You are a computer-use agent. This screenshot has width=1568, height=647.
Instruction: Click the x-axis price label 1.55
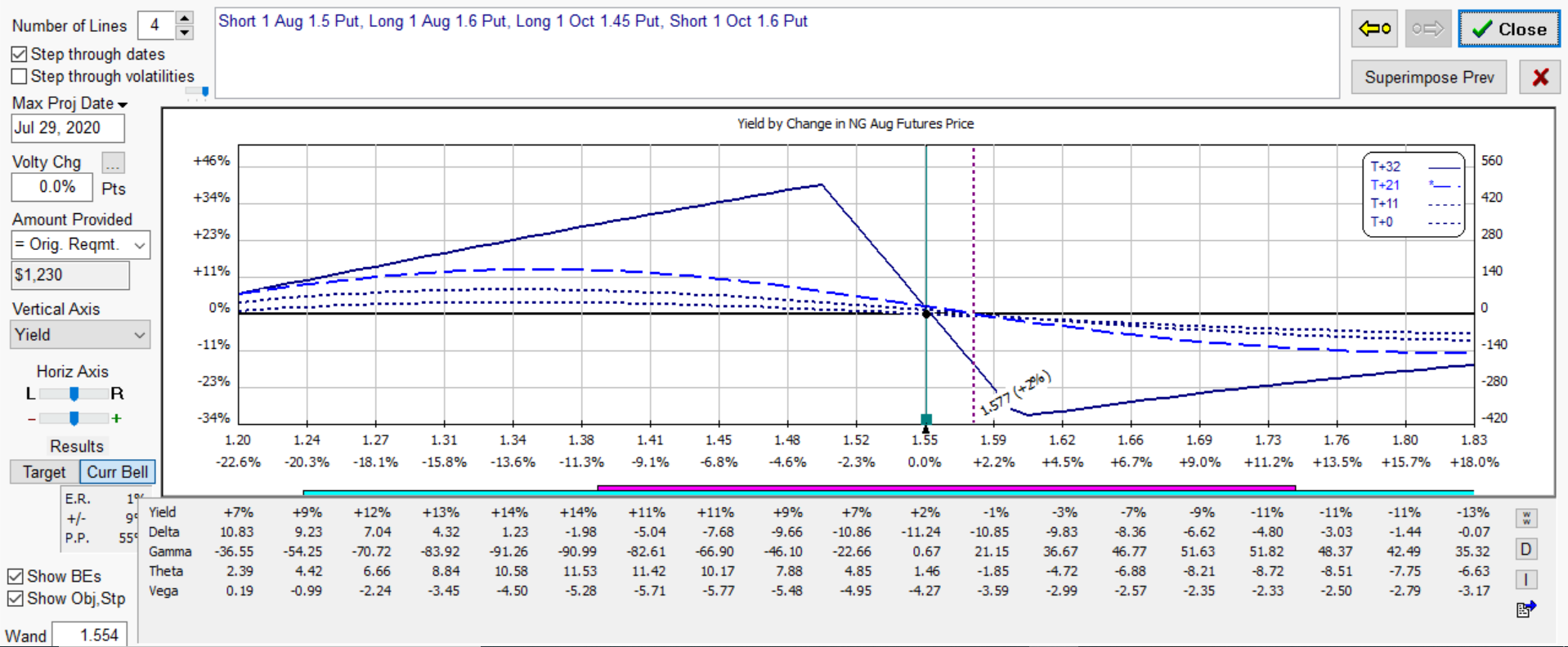[x=925, y=440]
